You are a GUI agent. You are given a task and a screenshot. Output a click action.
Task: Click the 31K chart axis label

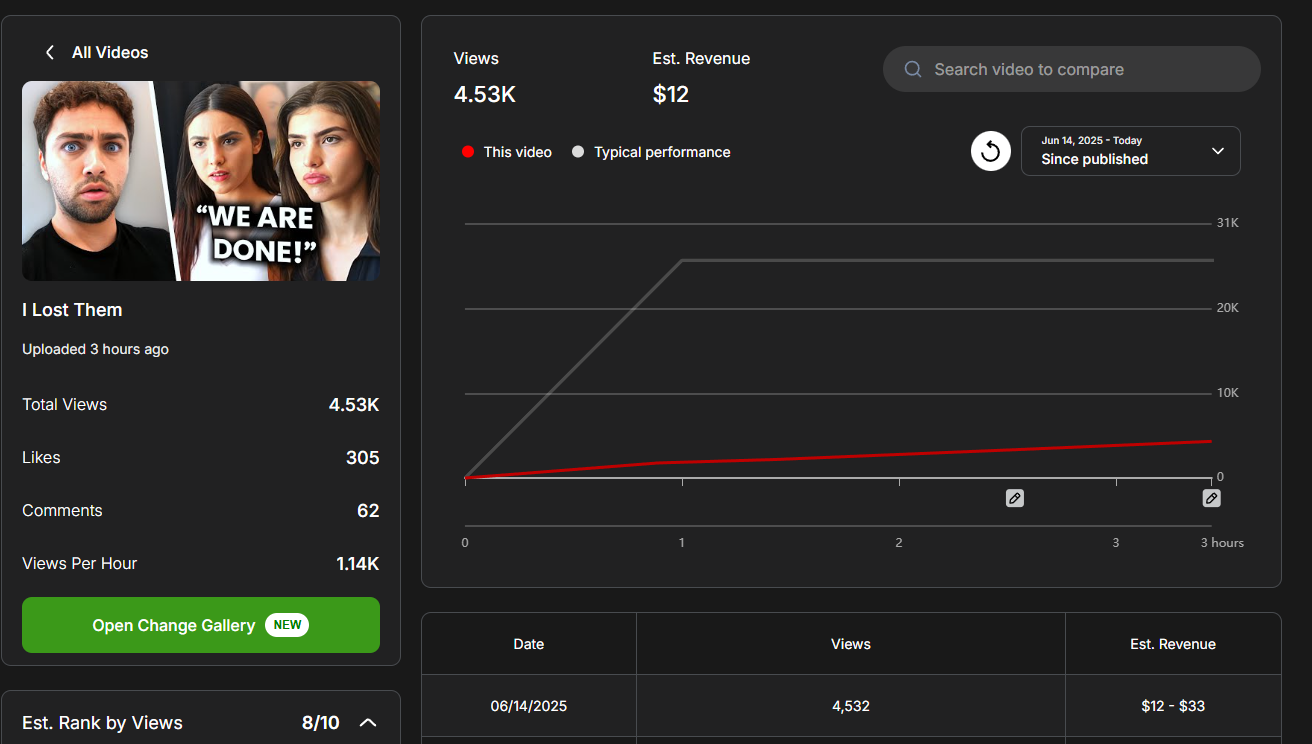1227,223
